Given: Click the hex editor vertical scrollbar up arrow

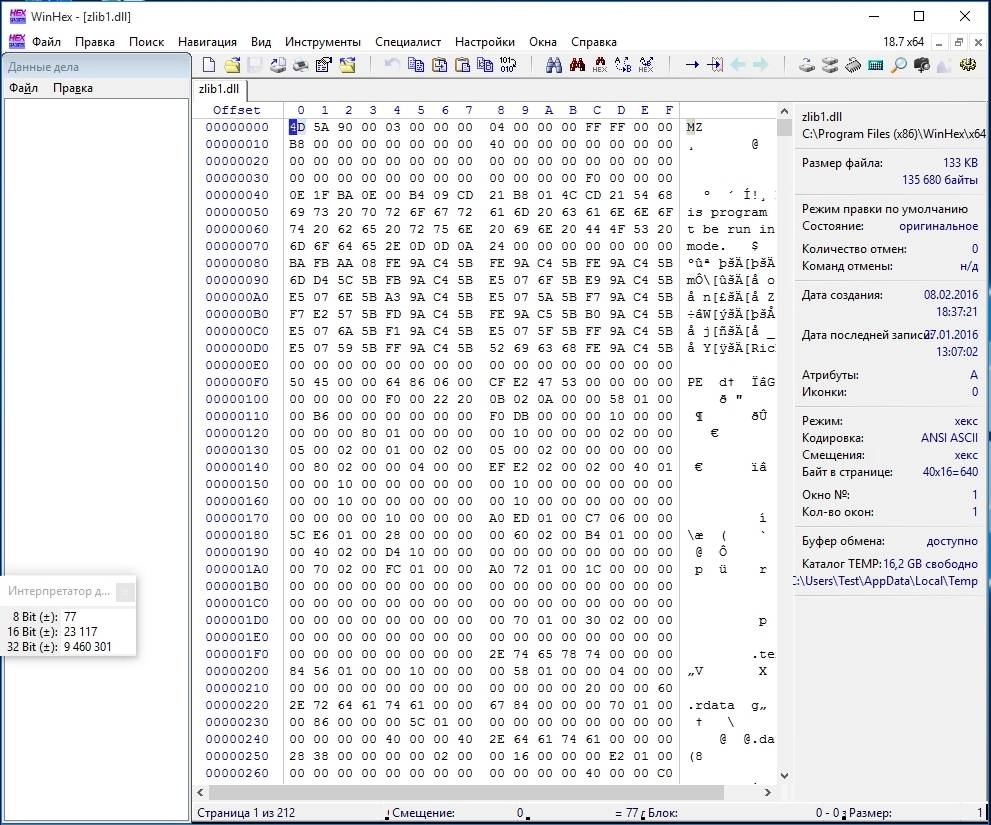Looking at the screenshot, I should [x=784, y=111].
